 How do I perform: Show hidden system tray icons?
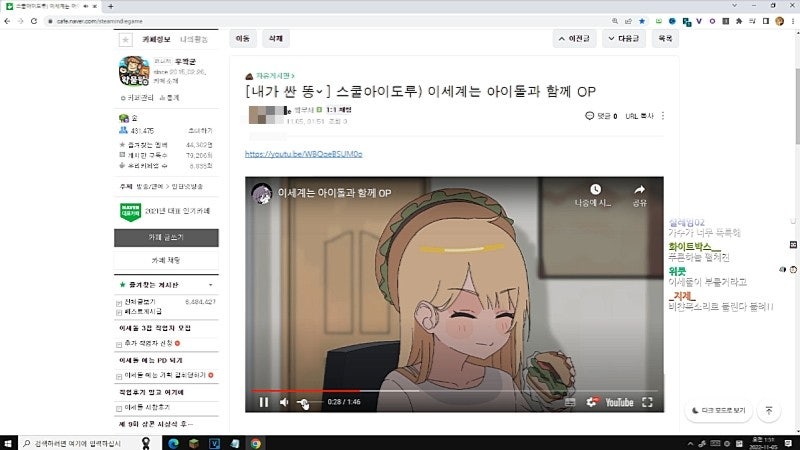(x=690, y=443)
